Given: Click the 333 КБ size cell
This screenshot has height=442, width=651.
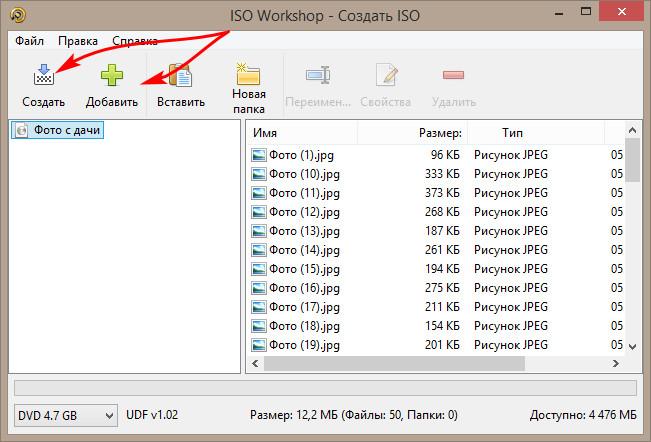Looking at the screenshot, I should [442, 174].
